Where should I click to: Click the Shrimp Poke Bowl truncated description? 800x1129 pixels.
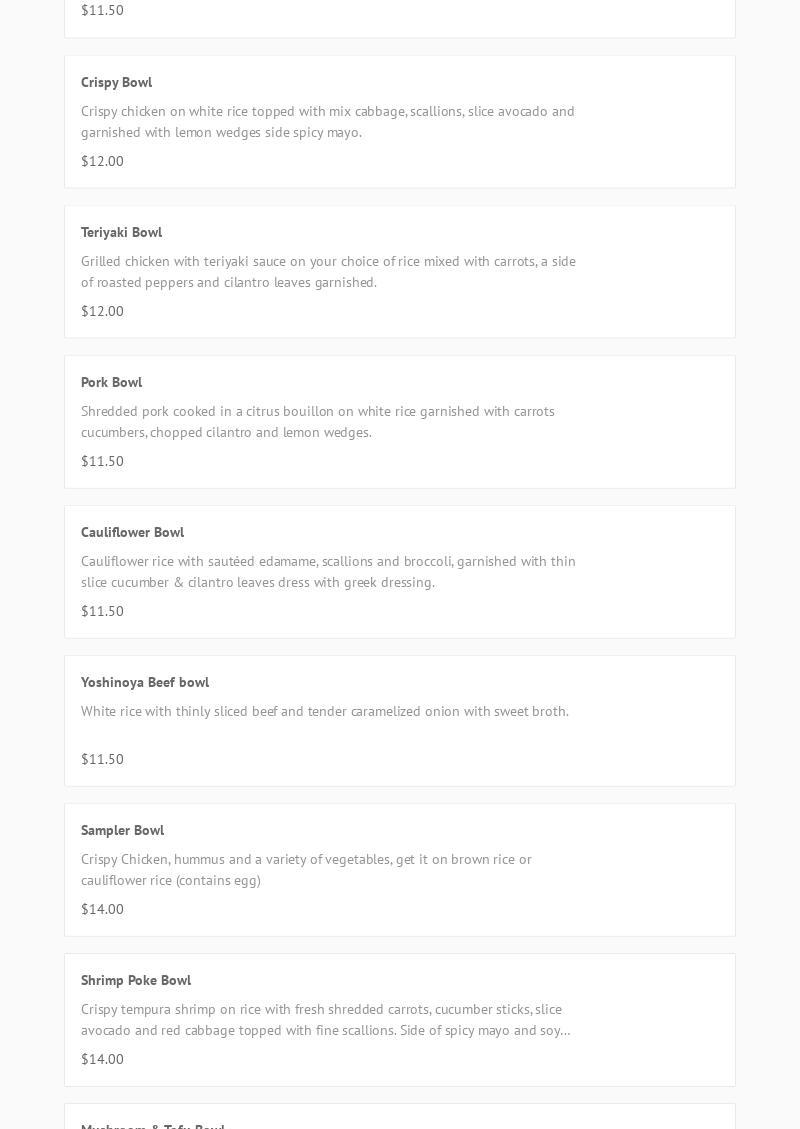tap(326, 1019)
